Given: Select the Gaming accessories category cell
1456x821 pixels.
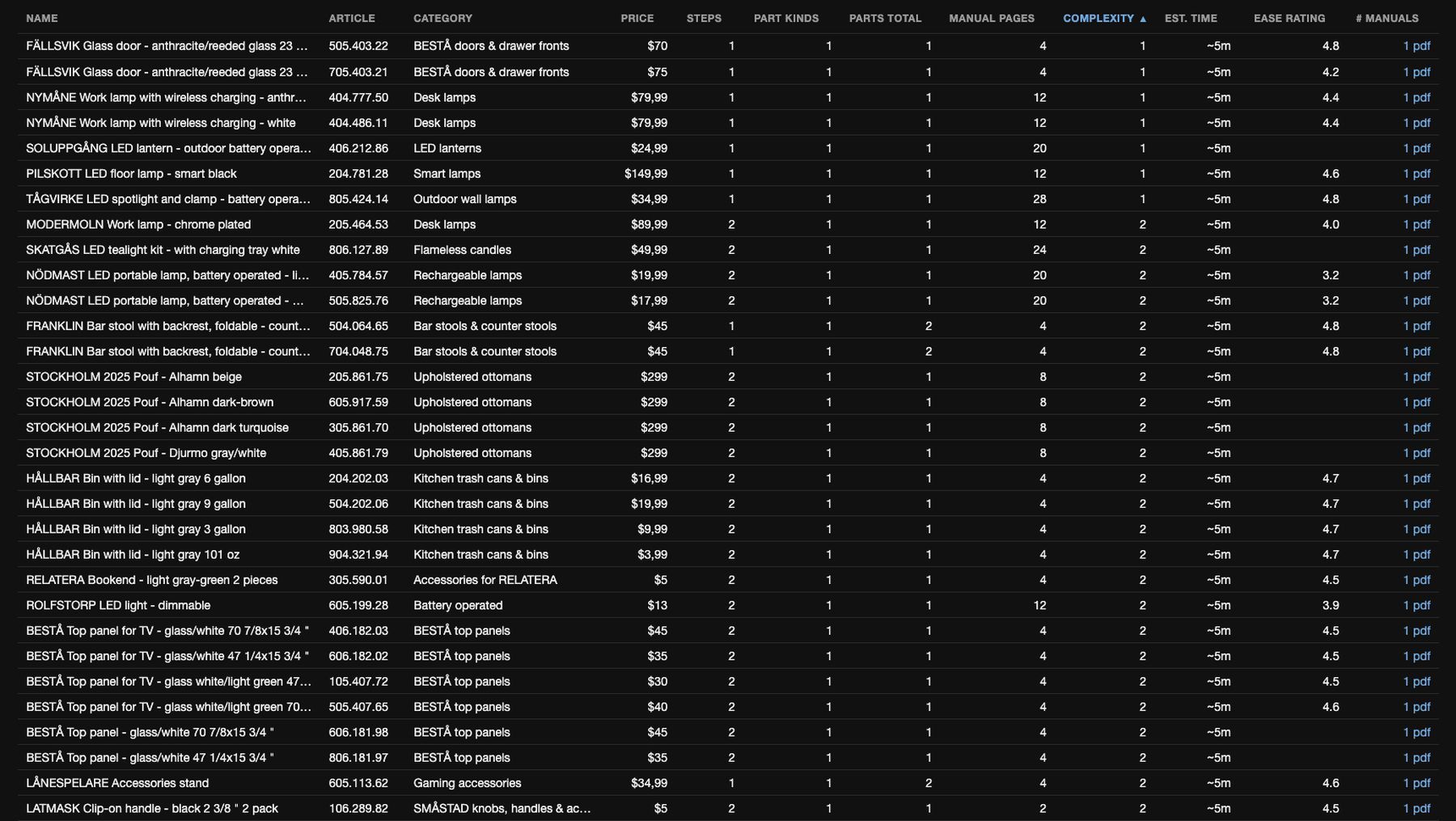Looking at the screenshot, I should click(468, 783).
